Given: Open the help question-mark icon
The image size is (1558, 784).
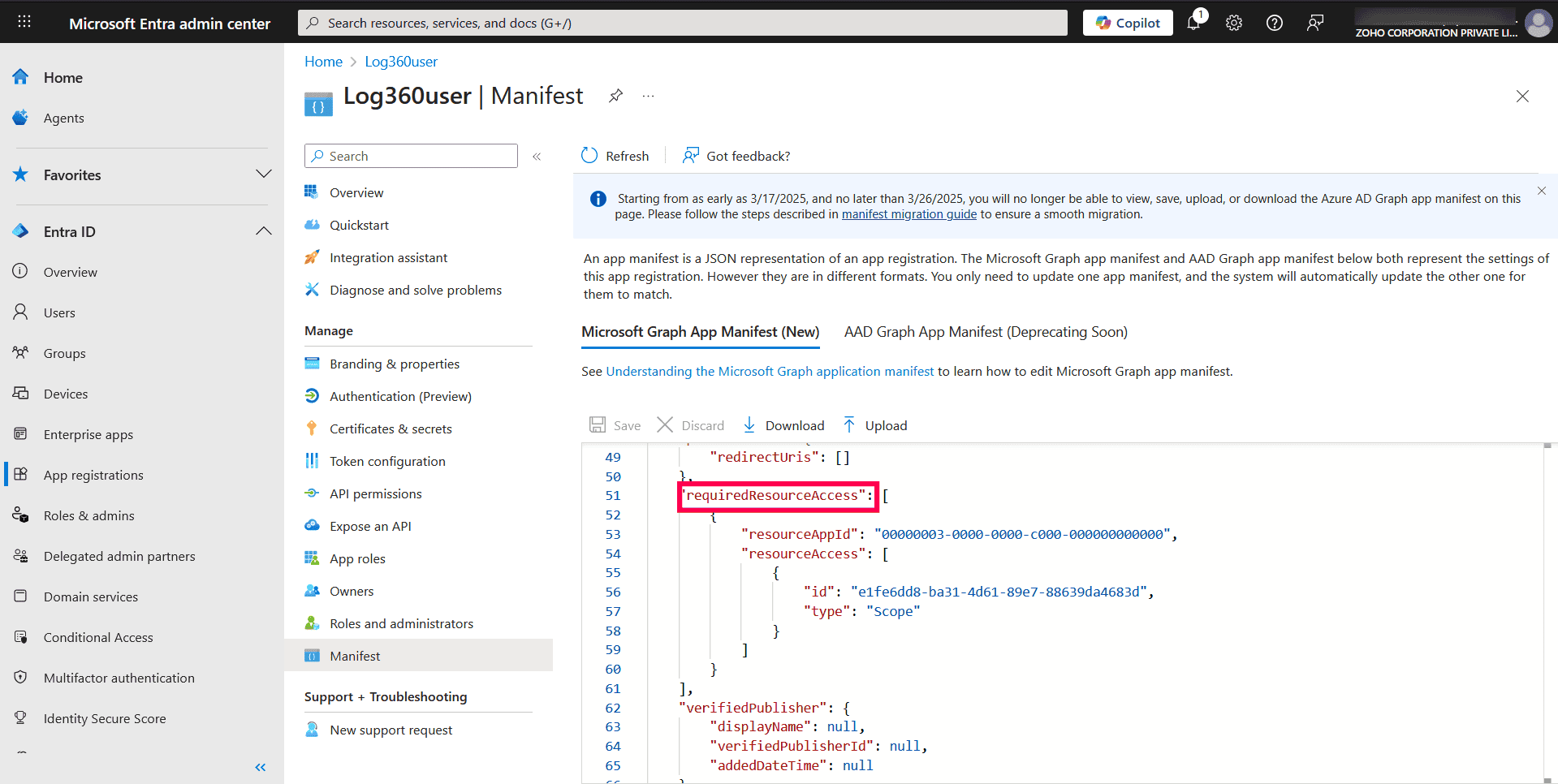Looking at the screenshot, I should pyautogui.click(x=1273, y=22).
